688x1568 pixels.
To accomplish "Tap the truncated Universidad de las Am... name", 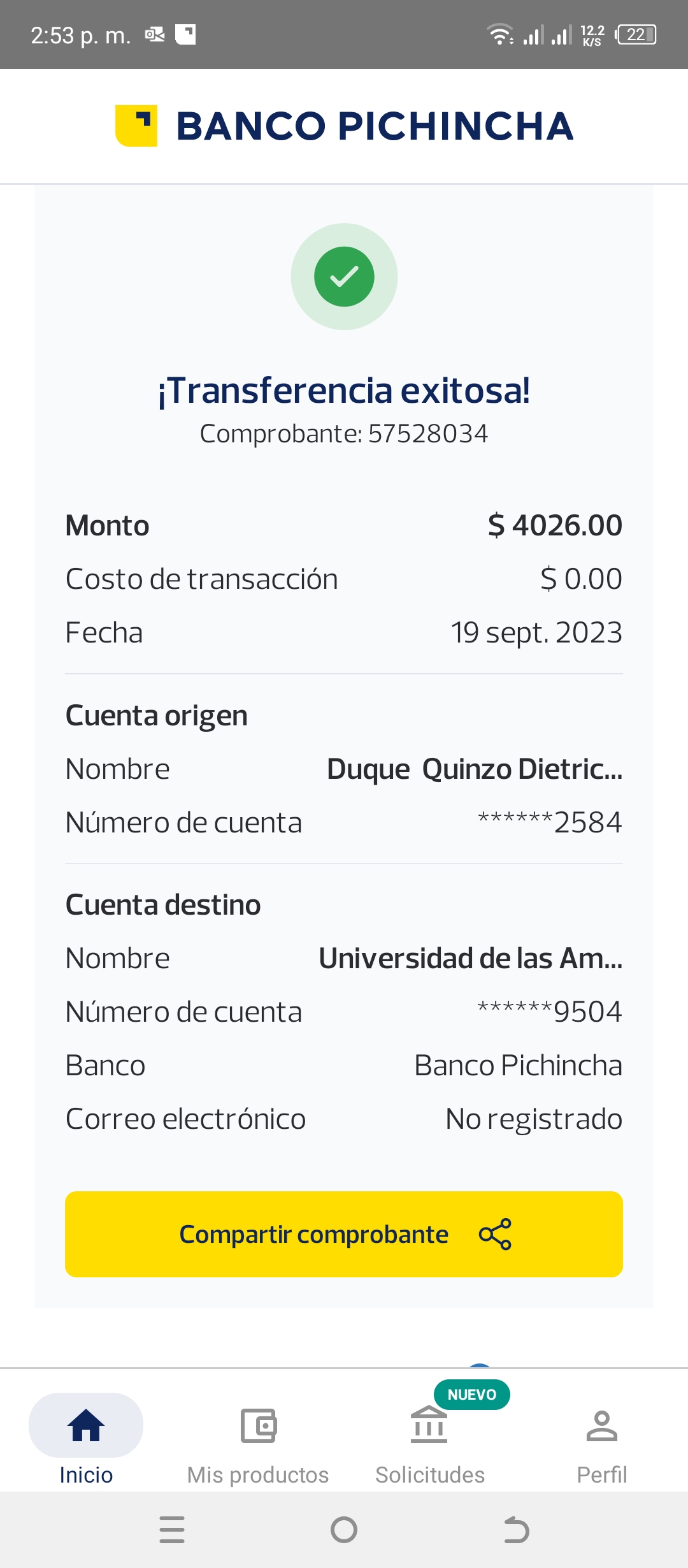I will [x=470, y=958].
